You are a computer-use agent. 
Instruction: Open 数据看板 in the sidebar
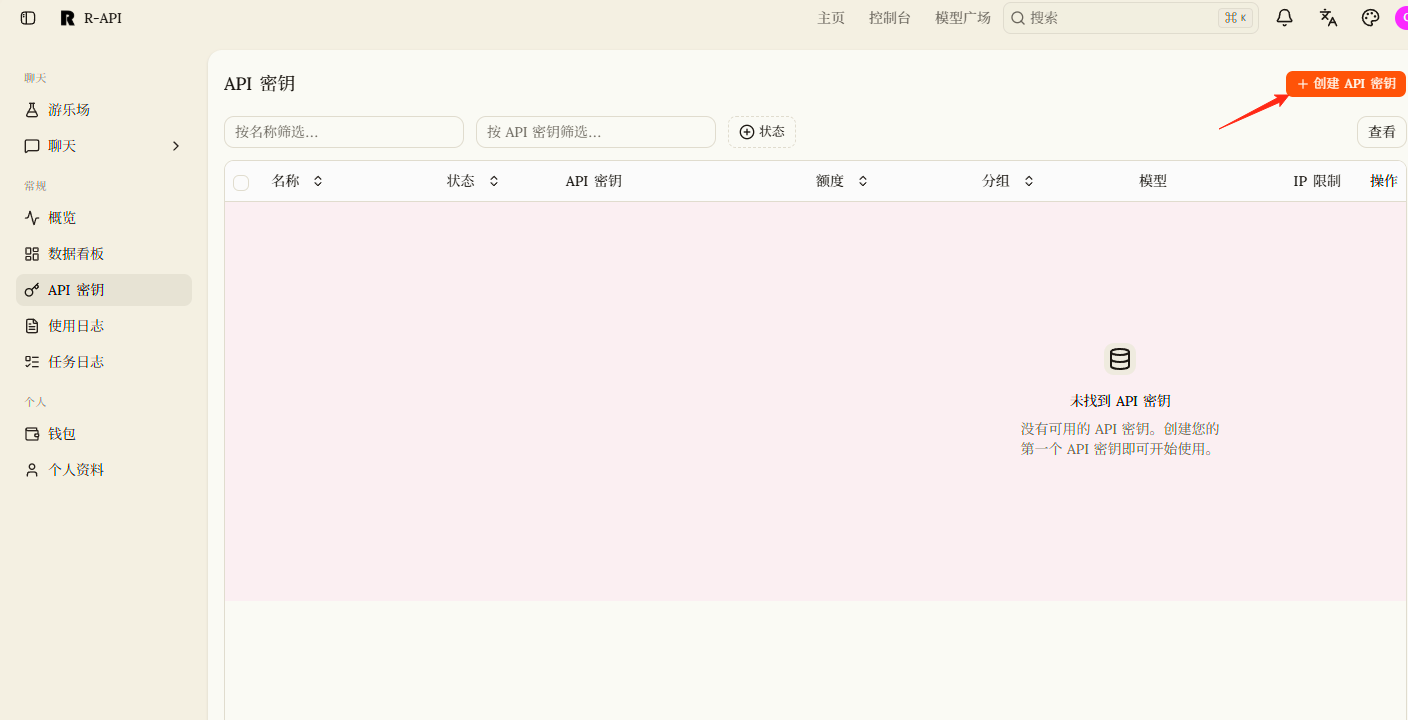pos(104,254)
